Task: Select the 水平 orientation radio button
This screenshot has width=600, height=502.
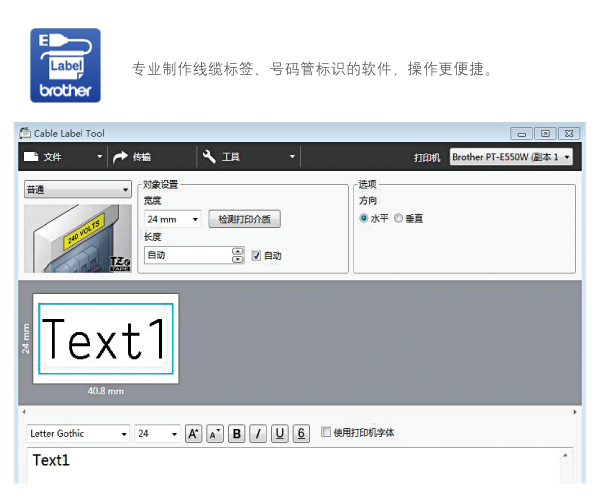Action: 364,217
